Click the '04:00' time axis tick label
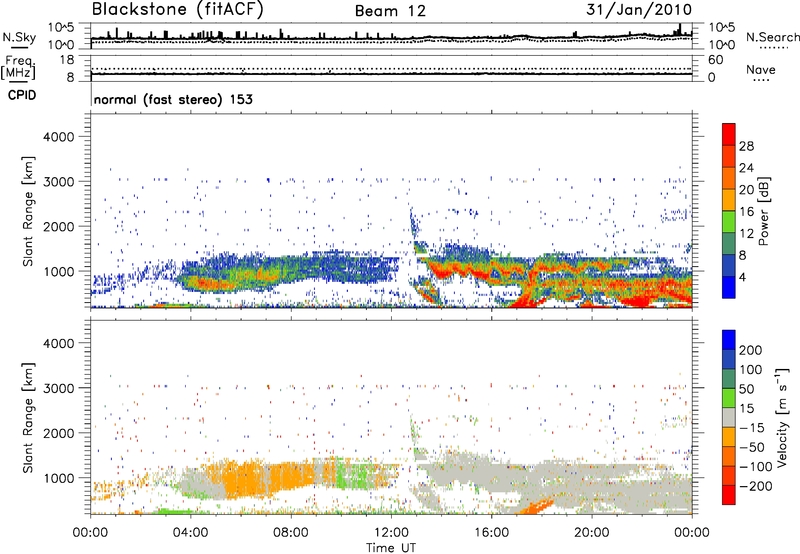The image size is (800, 554). click(x=190, y=533)
